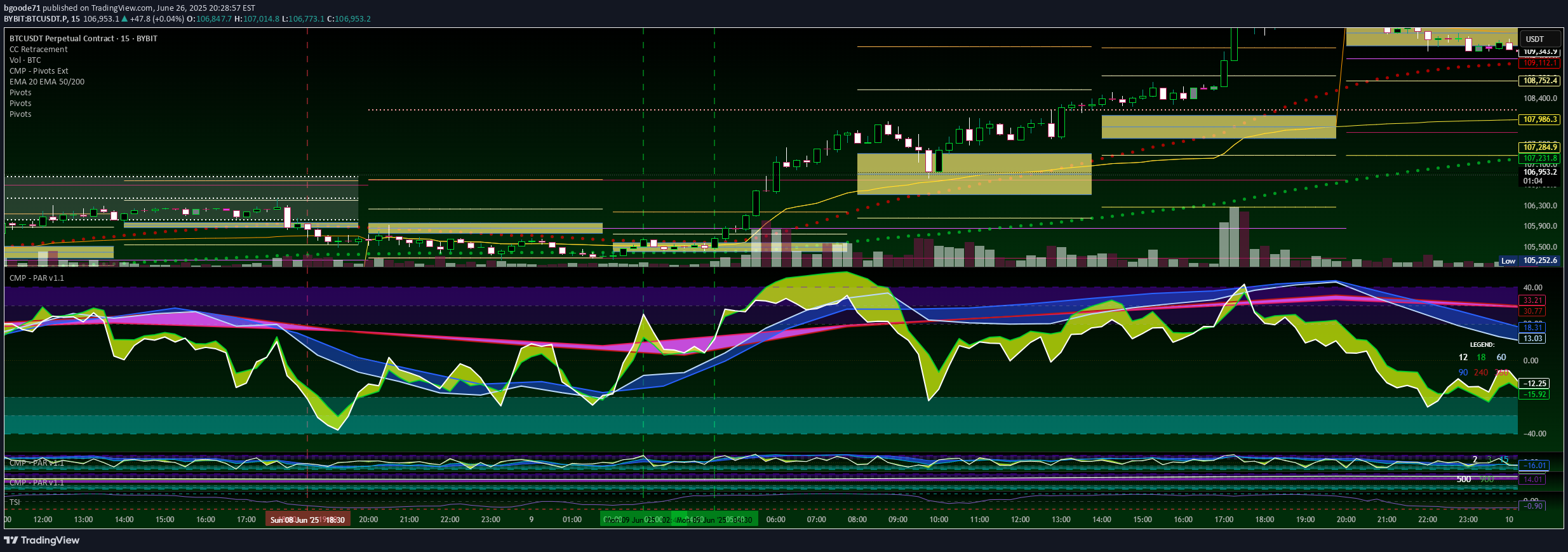Select the green 107,231.8 price label
Viewport: 1568px width, 552px height.
click(1539, 158)
